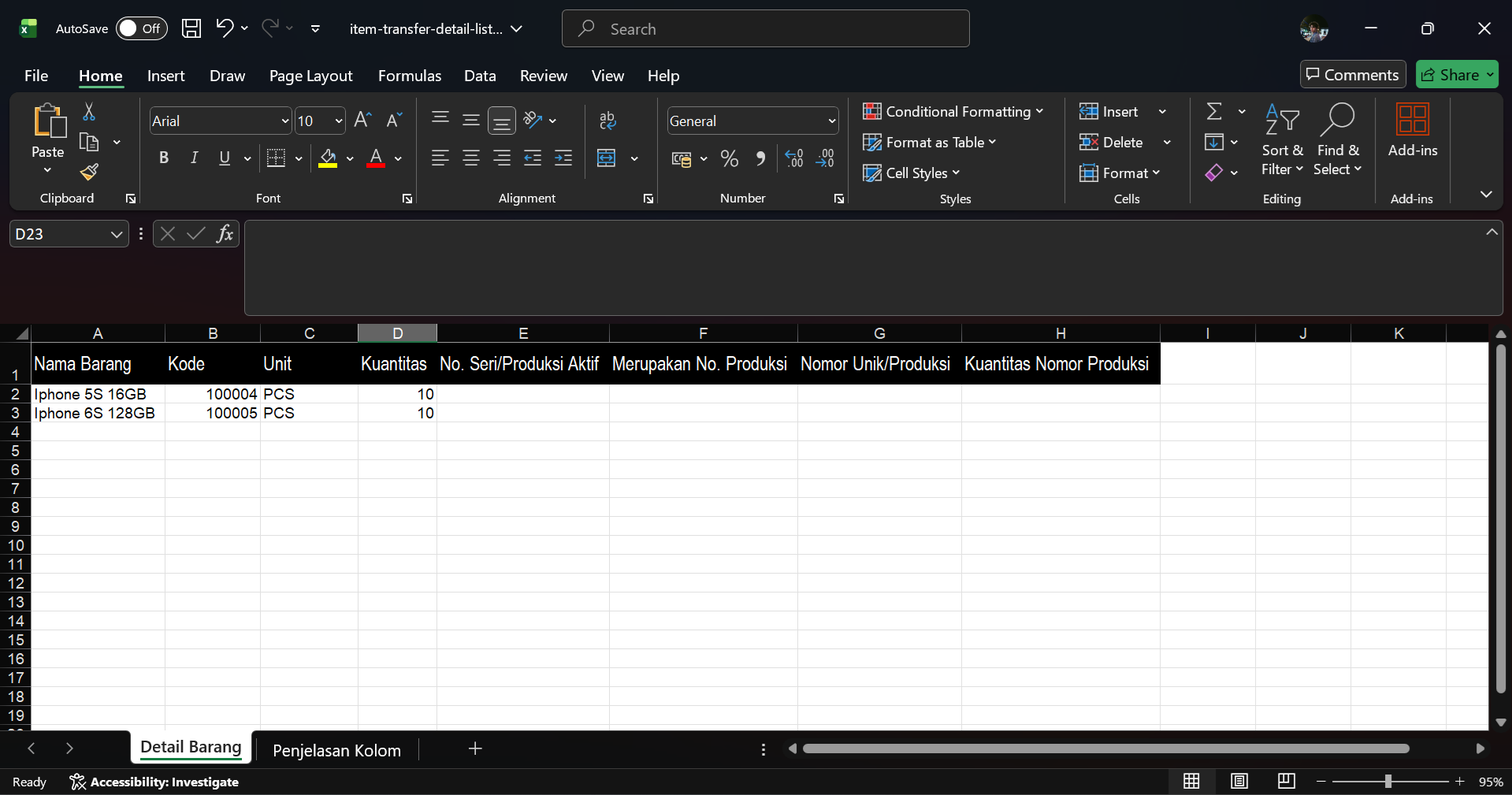This screenshot has width=1512, height=795.
Task: Open the Conditional Formatting dropdown
Action: tap(953, 112)
